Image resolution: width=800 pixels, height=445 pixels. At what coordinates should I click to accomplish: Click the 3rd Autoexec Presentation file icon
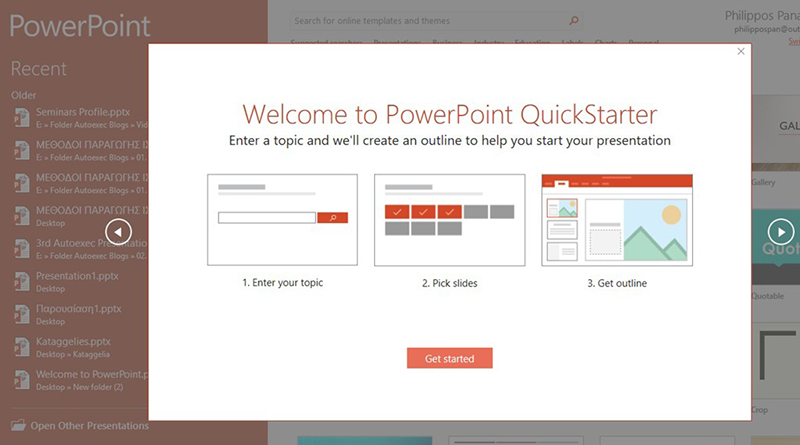(21, 249)
